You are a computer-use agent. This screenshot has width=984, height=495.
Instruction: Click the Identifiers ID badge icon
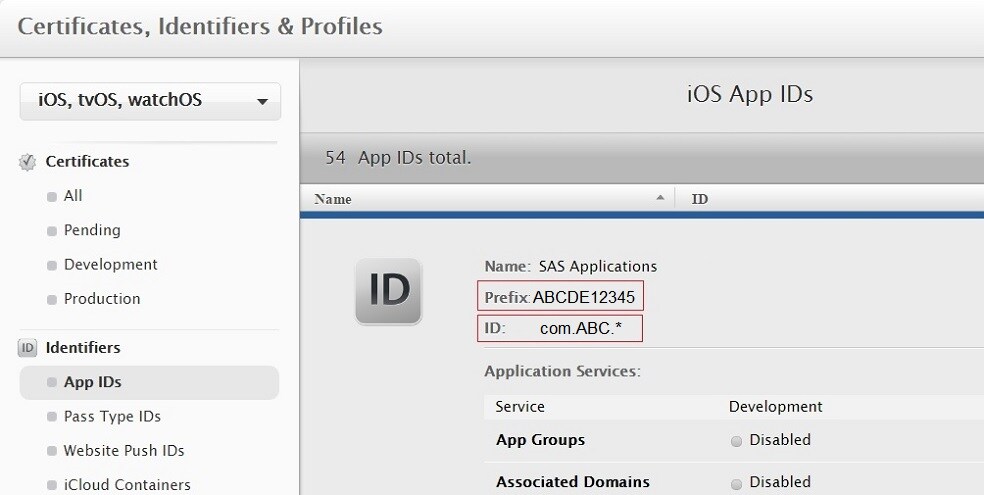tap(28, 348)
